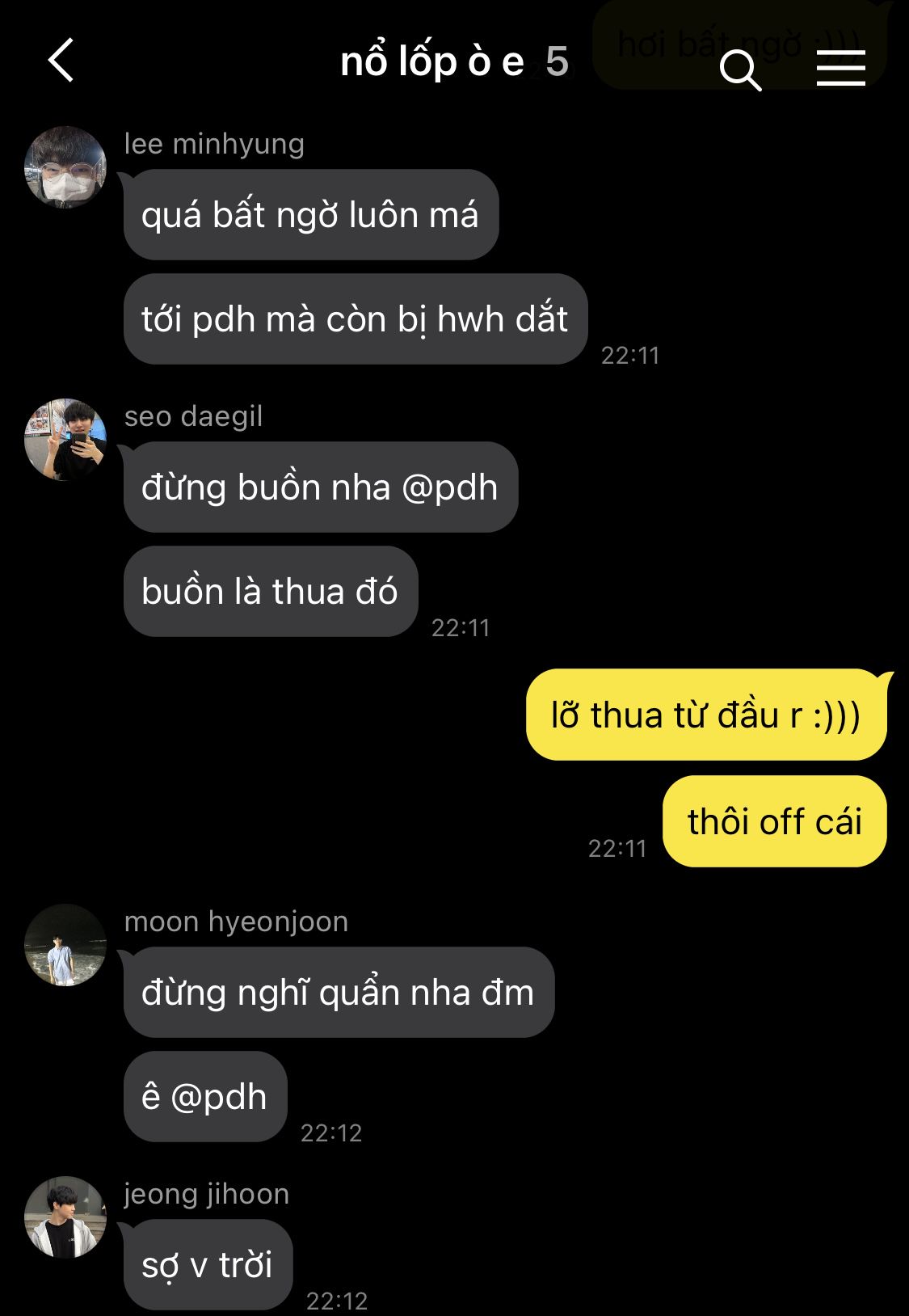Tap the @pdh mention in "đừng buồn nha"
The image size is (909, 1316).
[x=449, y=488]
